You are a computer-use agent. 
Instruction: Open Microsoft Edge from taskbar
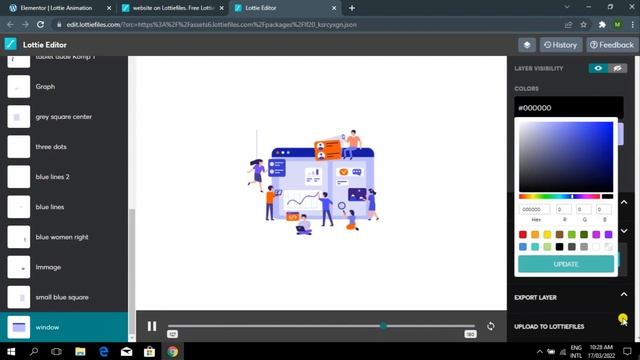tap(103, 351)
